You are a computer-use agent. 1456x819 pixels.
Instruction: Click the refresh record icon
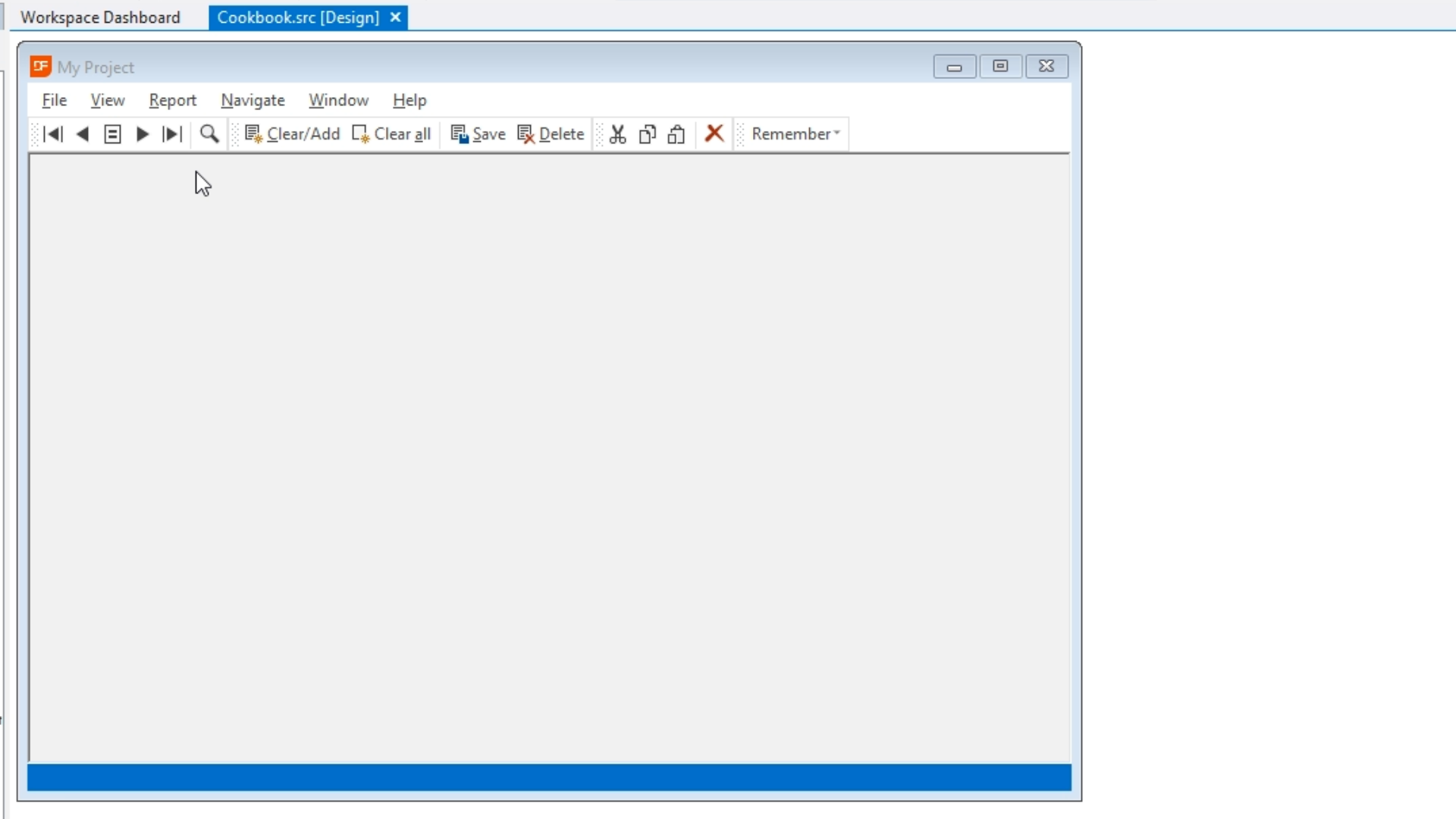point(112,134)
